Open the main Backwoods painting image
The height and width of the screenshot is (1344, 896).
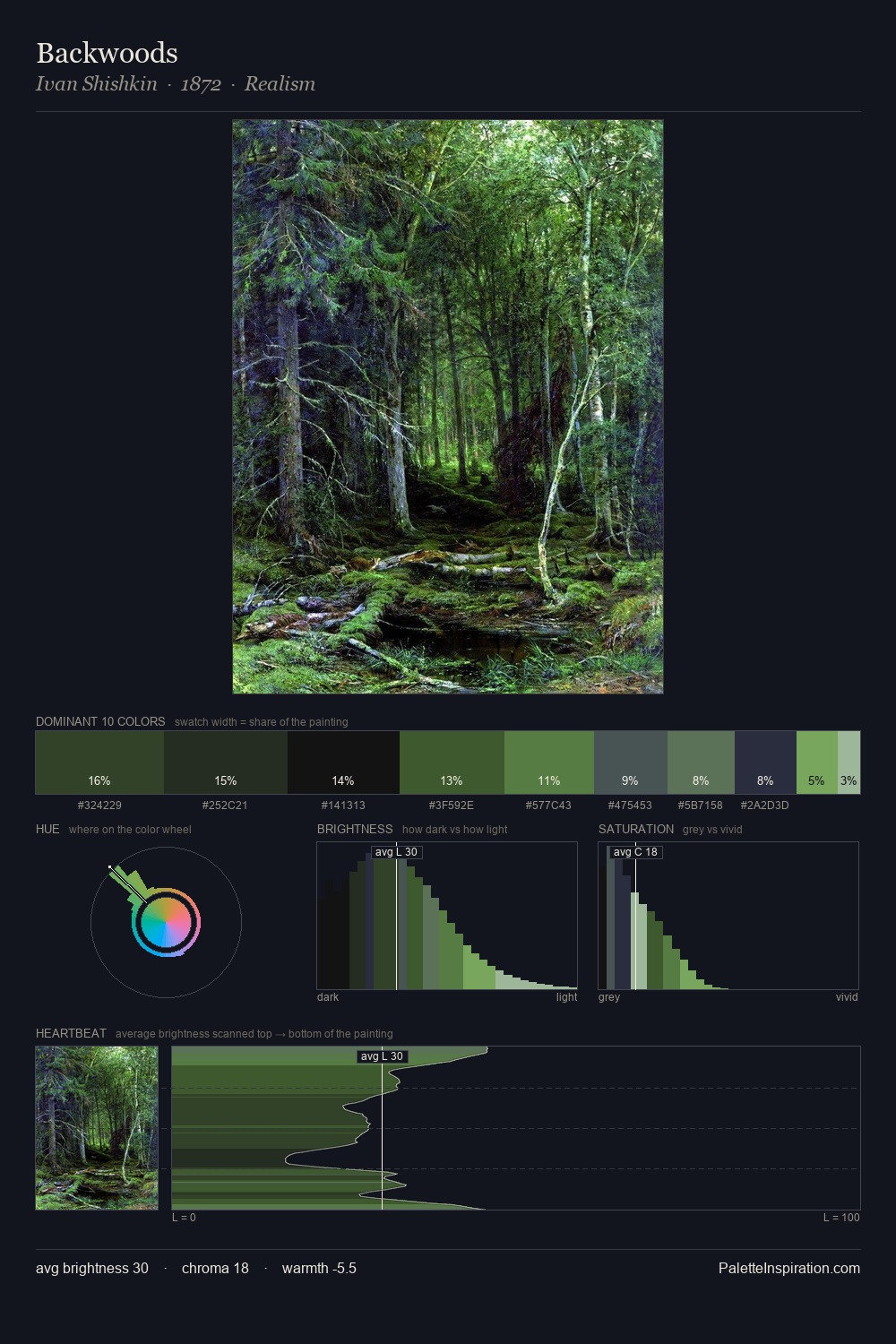tap(448, 407)
